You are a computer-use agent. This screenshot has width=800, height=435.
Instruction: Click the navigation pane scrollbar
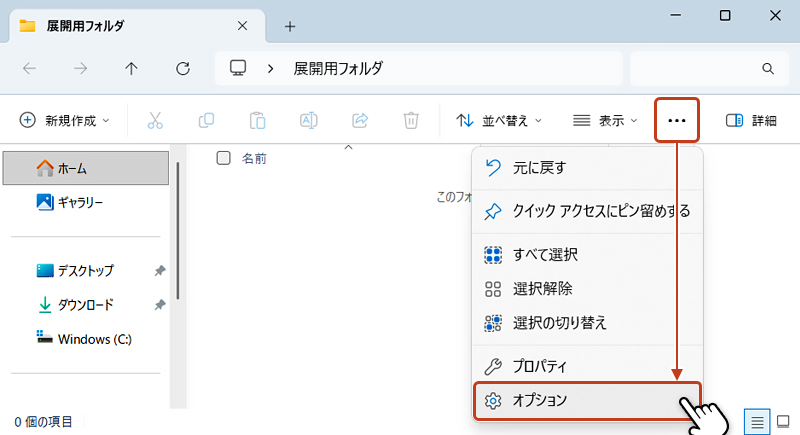coord(178,231)
